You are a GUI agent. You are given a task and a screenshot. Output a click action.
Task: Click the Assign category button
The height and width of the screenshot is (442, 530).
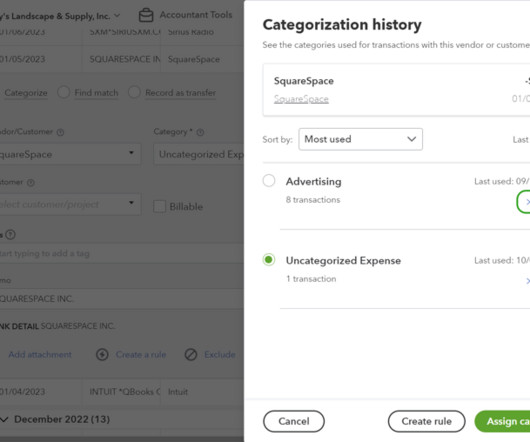(x=503, y=421)
